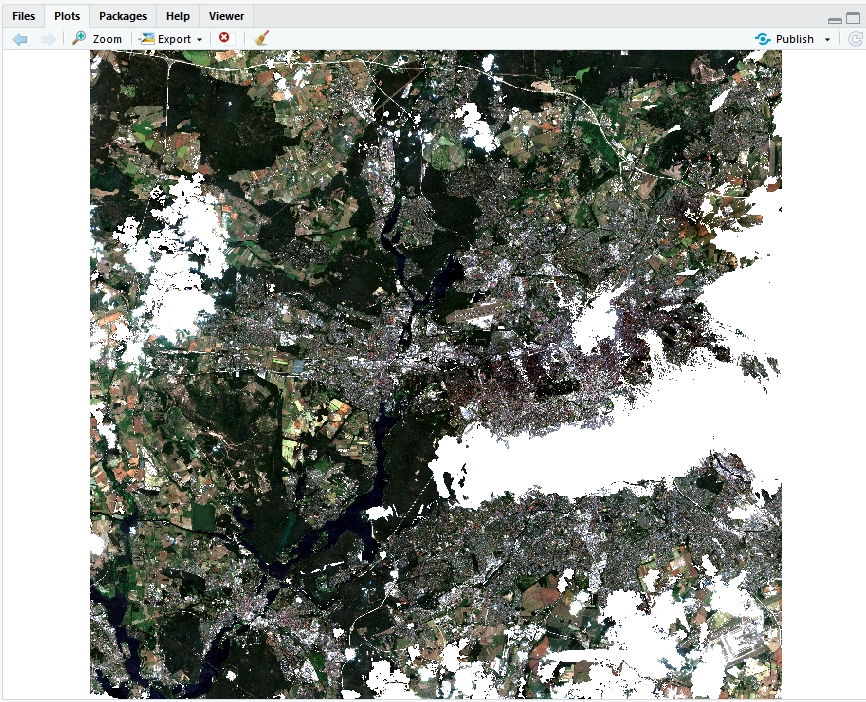Open Zoom to view plot larger
Image resolution: width=866 pixels, height=702 pixels.
[x=97, y=39]
